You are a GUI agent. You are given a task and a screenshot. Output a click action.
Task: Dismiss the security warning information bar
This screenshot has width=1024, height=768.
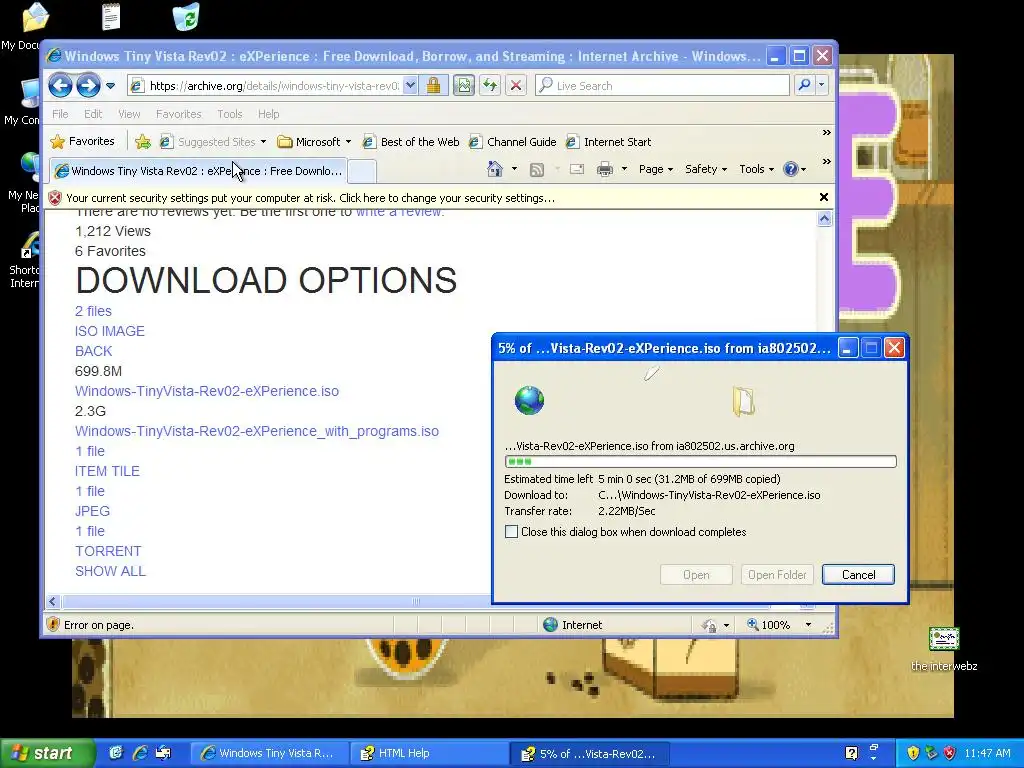coord(824,197)
